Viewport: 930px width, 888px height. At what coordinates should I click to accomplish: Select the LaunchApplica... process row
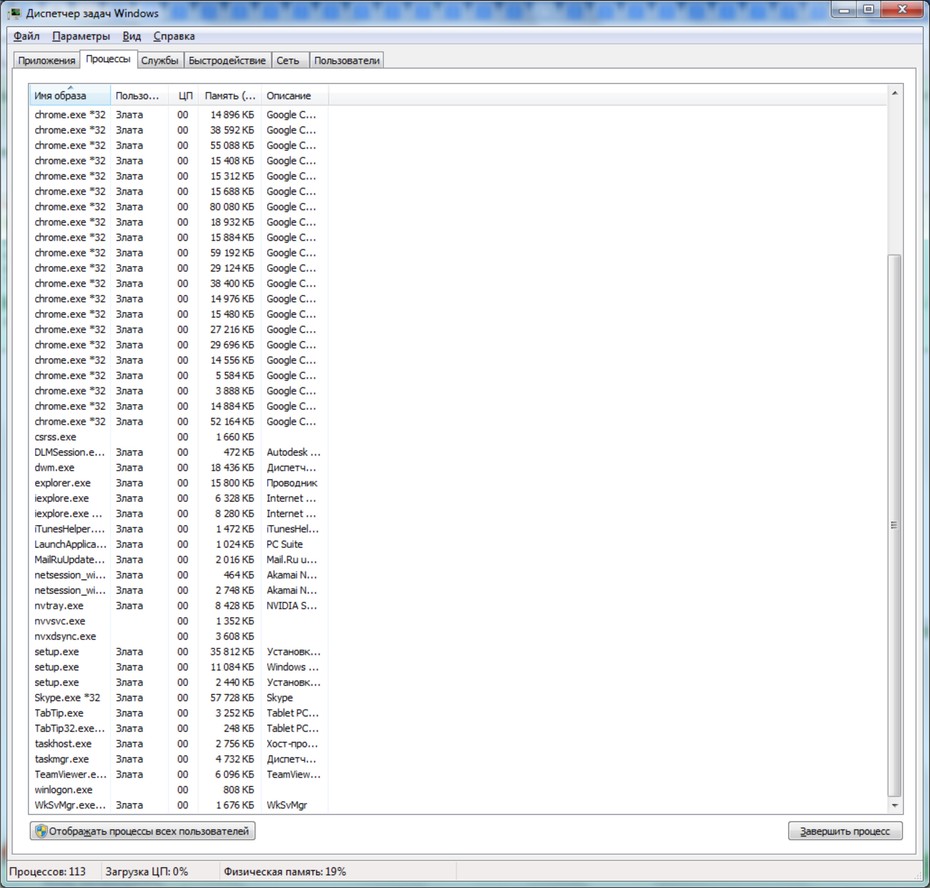coord(178,545)
